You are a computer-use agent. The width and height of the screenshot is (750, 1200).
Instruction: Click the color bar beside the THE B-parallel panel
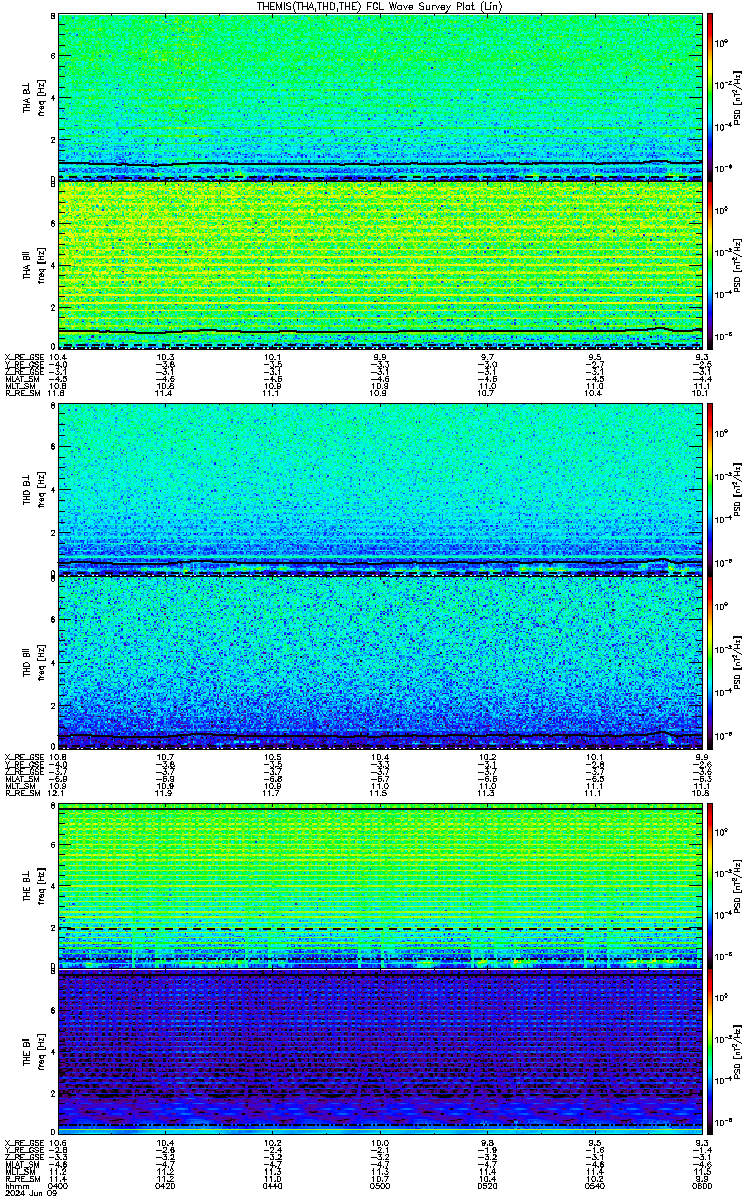710,1050
